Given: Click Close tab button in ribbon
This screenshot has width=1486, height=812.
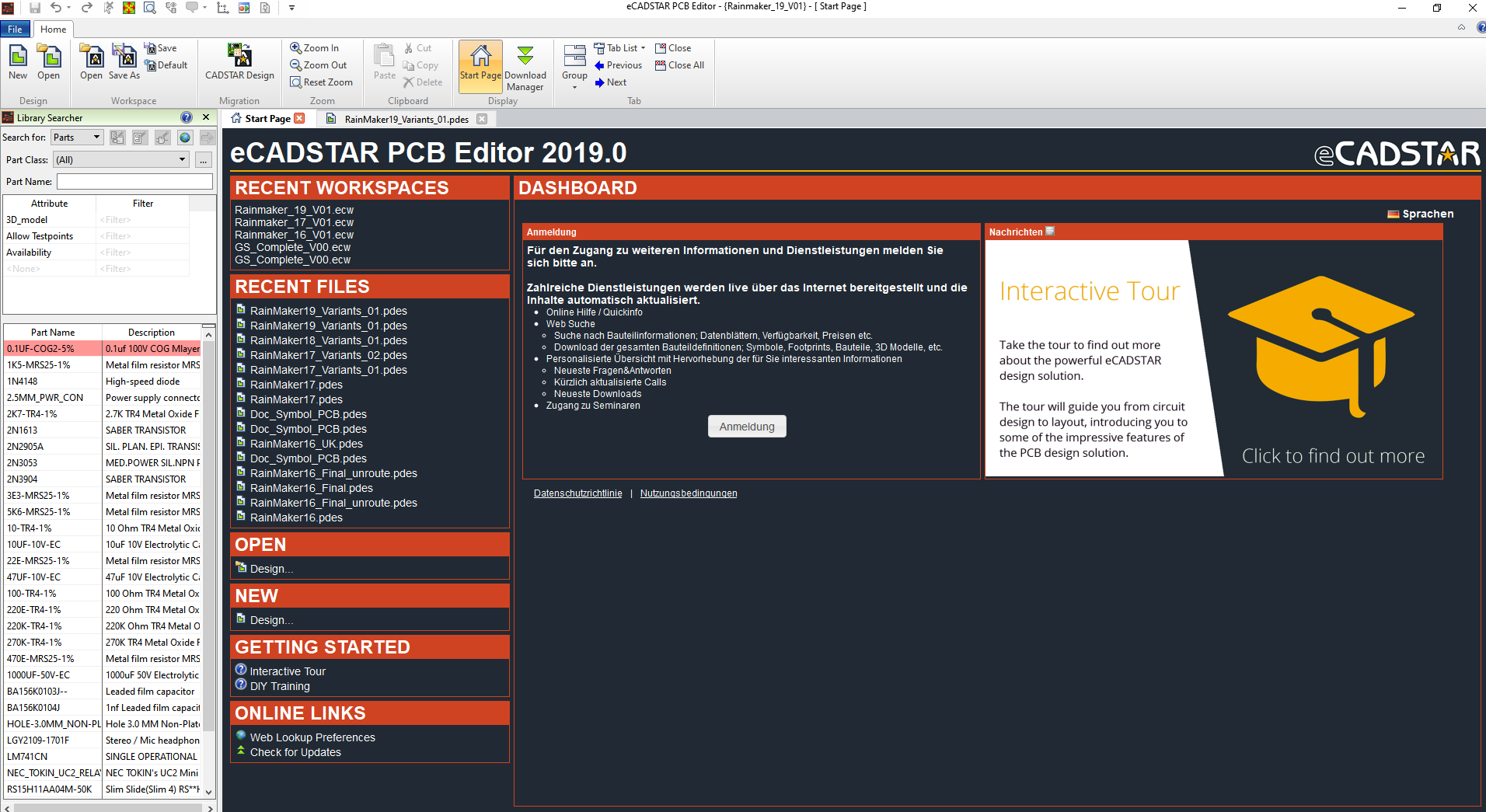Looking at the screenshot, I should 673,48.
